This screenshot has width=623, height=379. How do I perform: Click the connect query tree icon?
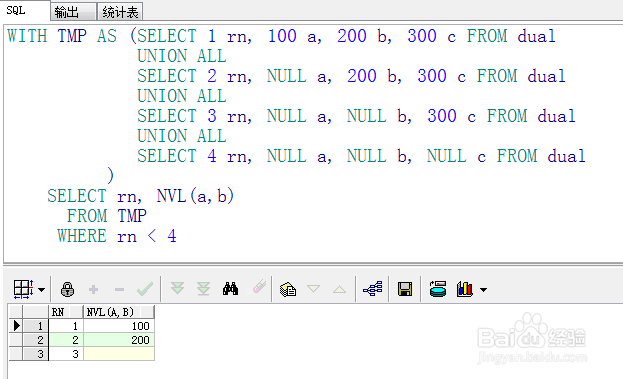pyautogui.click(x=373, y=289)
